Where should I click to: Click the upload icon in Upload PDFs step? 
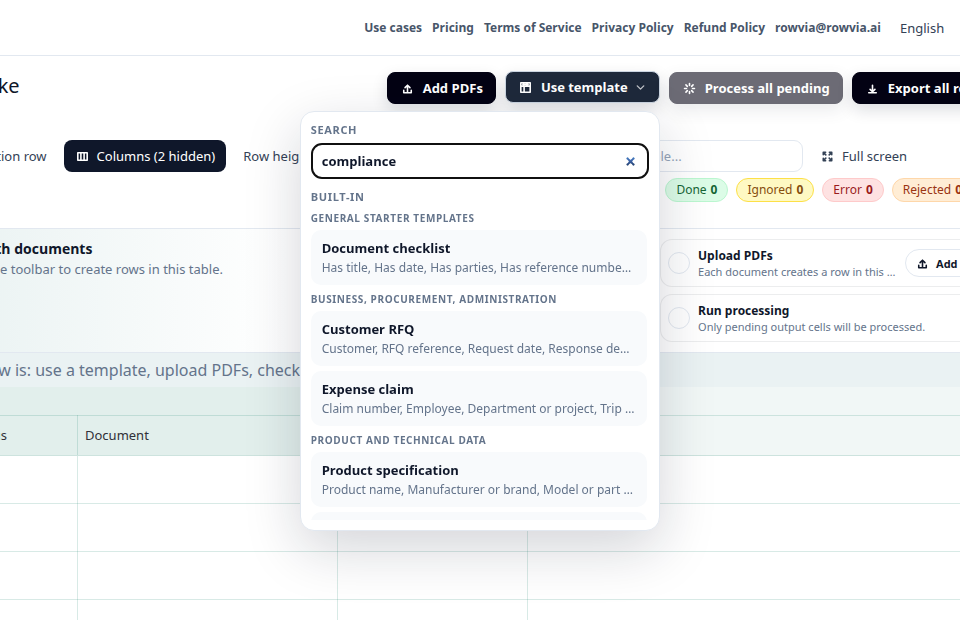[923, 264]
